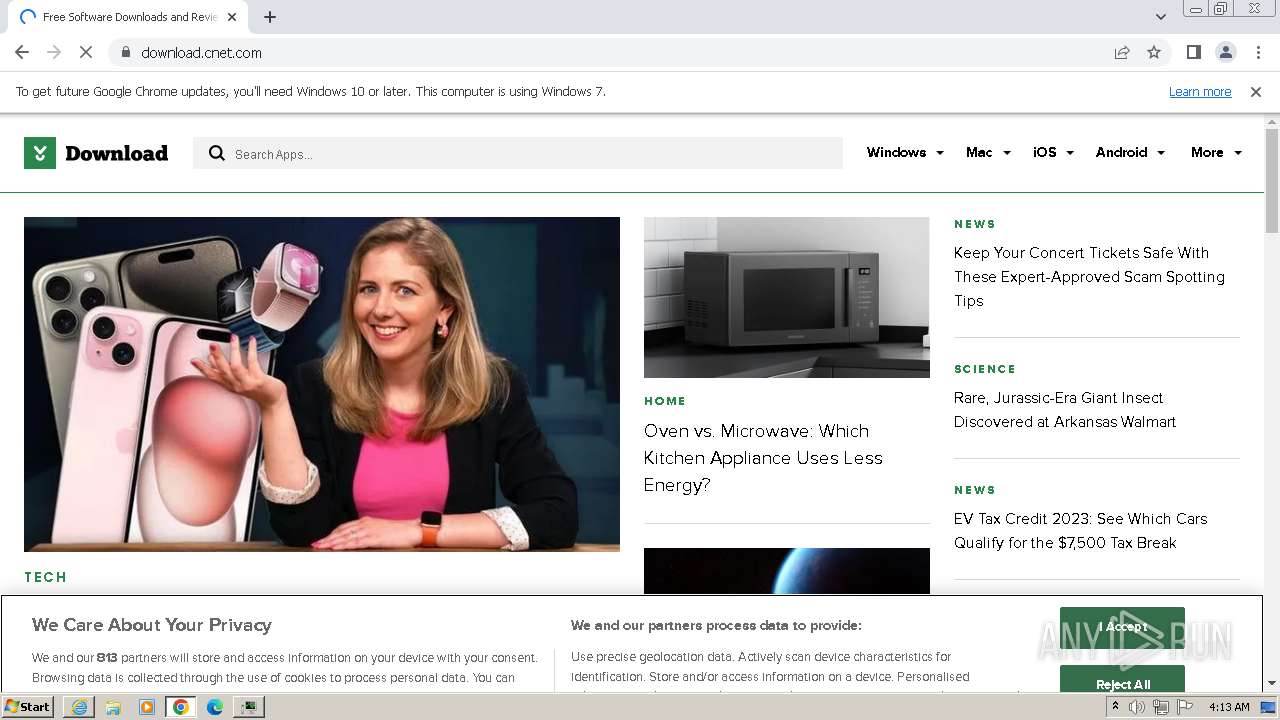The width and height of the screenshot is (1280, 720).
Task: Open the media player taskbar icon
Action: 147,707
